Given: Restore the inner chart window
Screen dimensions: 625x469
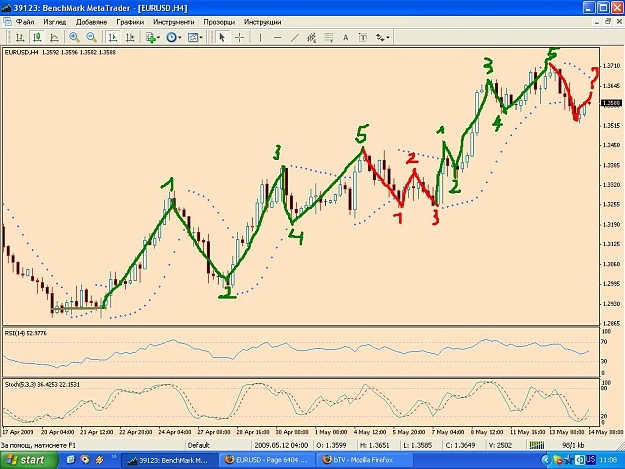Looking at the screenshot, I should [608, 22].
